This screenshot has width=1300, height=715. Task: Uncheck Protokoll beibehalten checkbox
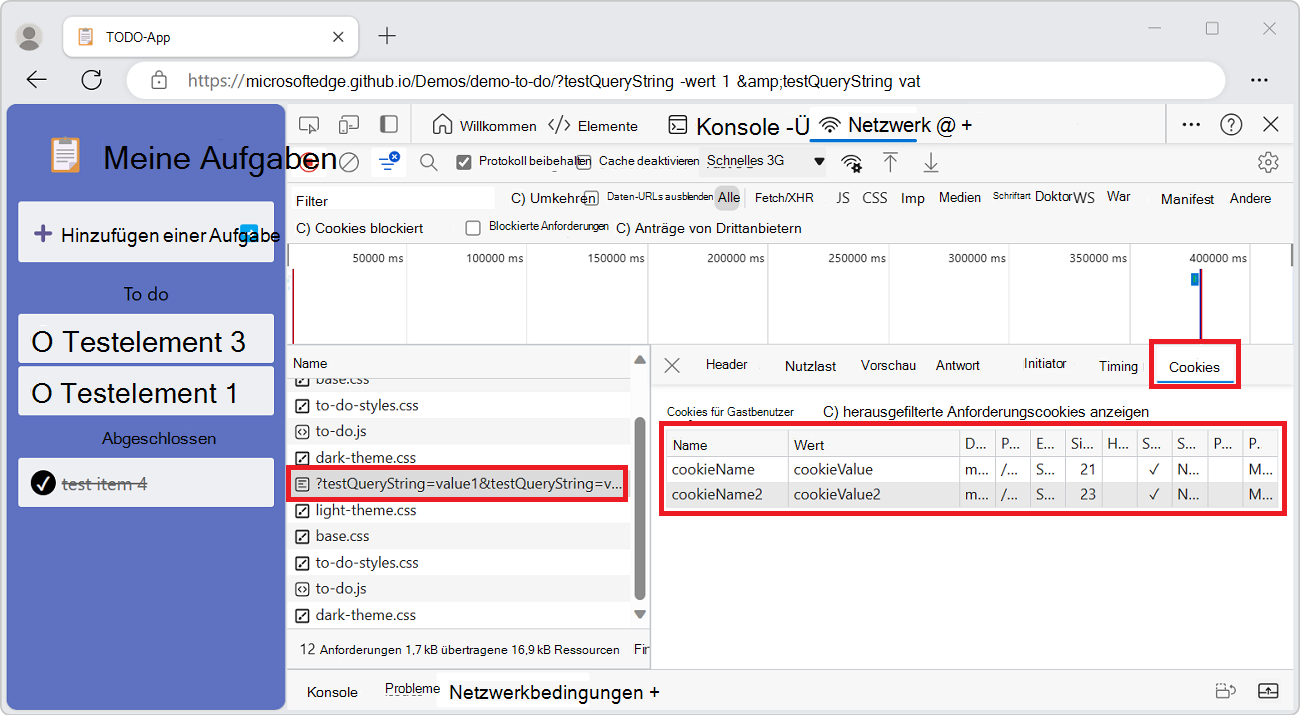click(464, 162)
